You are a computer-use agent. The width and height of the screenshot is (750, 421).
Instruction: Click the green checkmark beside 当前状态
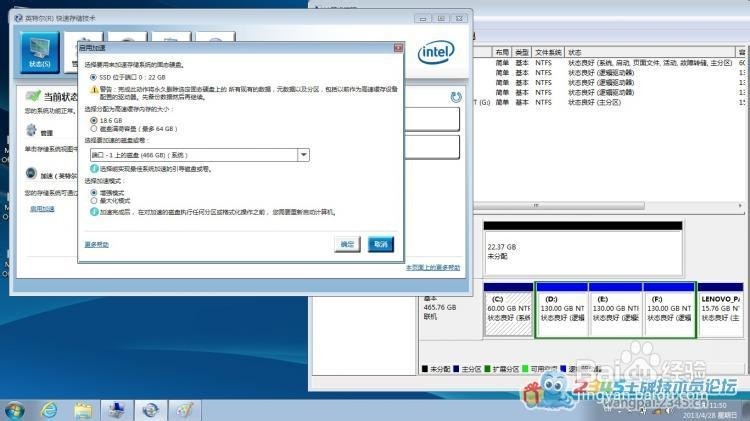33,96
